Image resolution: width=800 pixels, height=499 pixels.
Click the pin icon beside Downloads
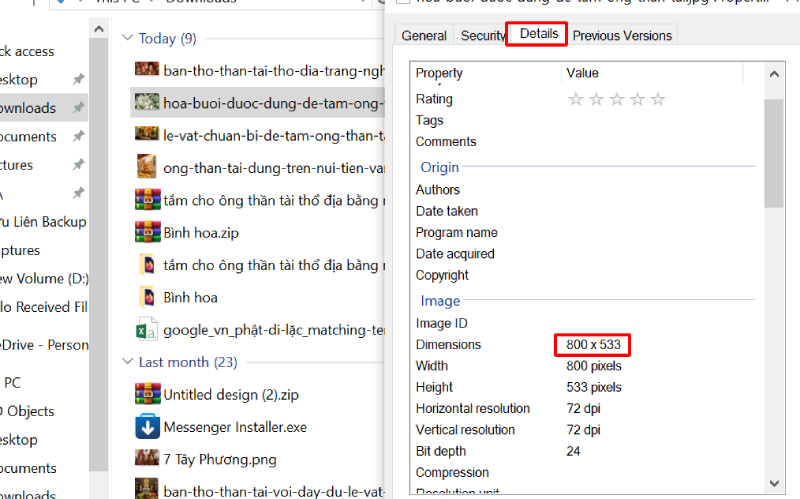pos(79,108)
